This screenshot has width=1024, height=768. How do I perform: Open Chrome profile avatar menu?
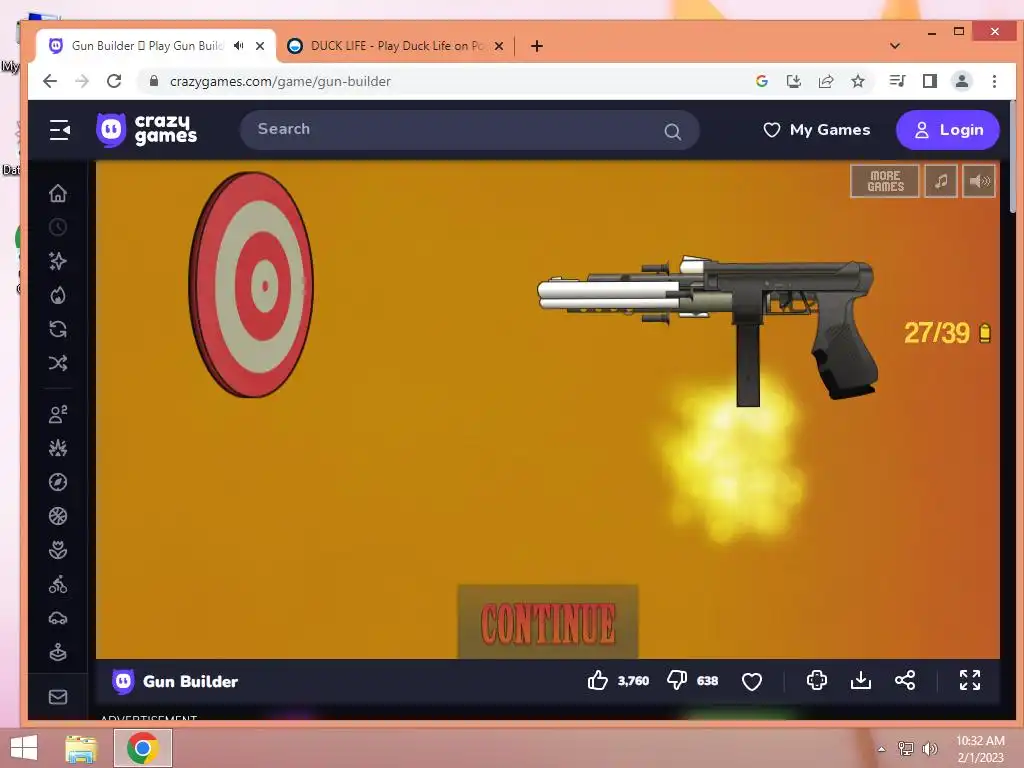[961, 81]
